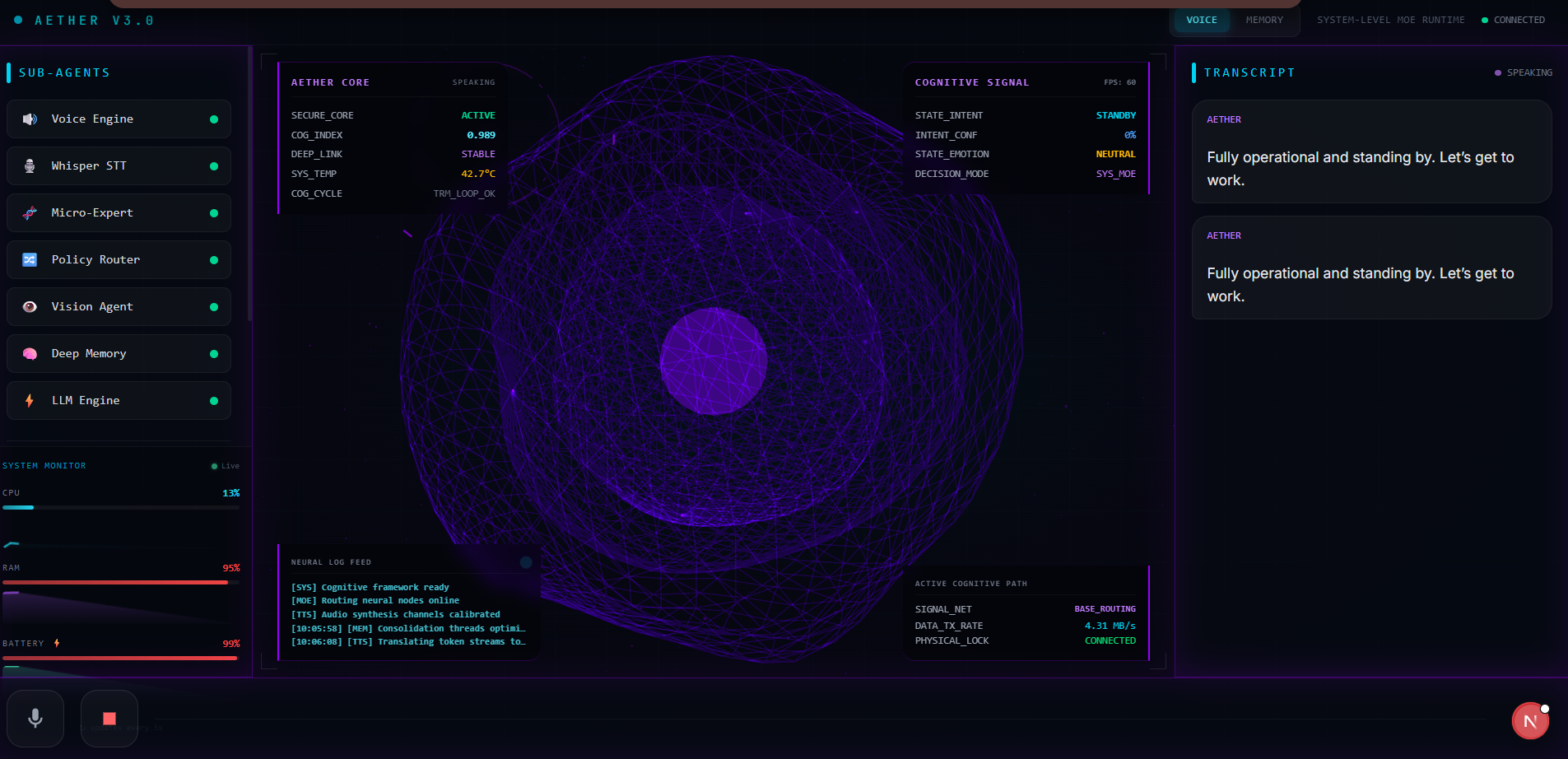This screenshot has height=759, width=1568.
Task: Click the red N avatar badge
Action: (1530, 721)
